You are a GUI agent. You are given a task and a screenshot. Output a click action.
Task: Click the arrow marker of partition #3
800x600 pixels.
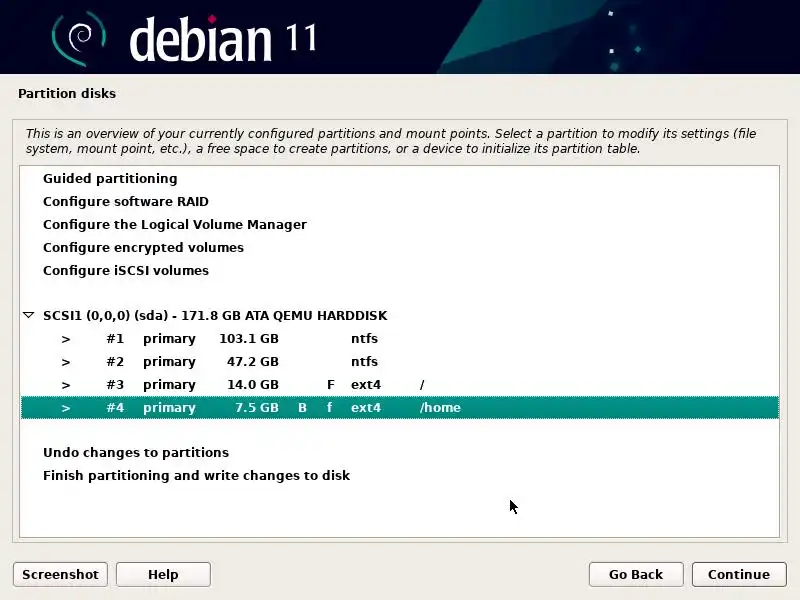(x=66, y=385)
